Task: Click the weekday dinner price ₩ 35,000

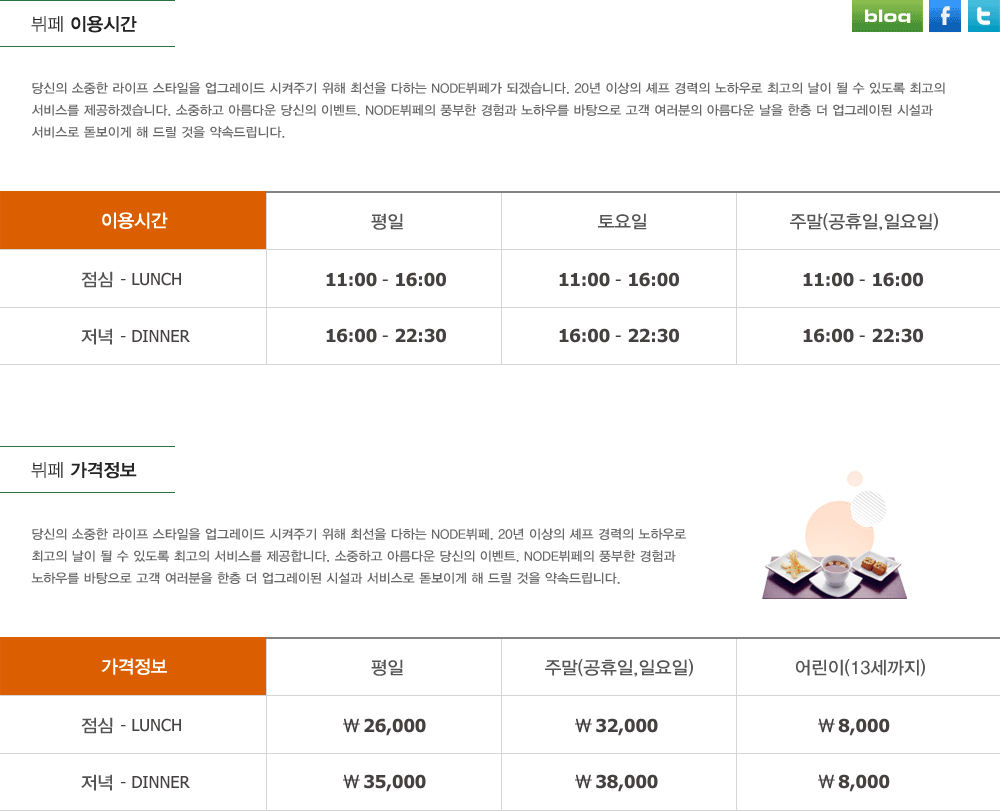Action: click(385, 782)
